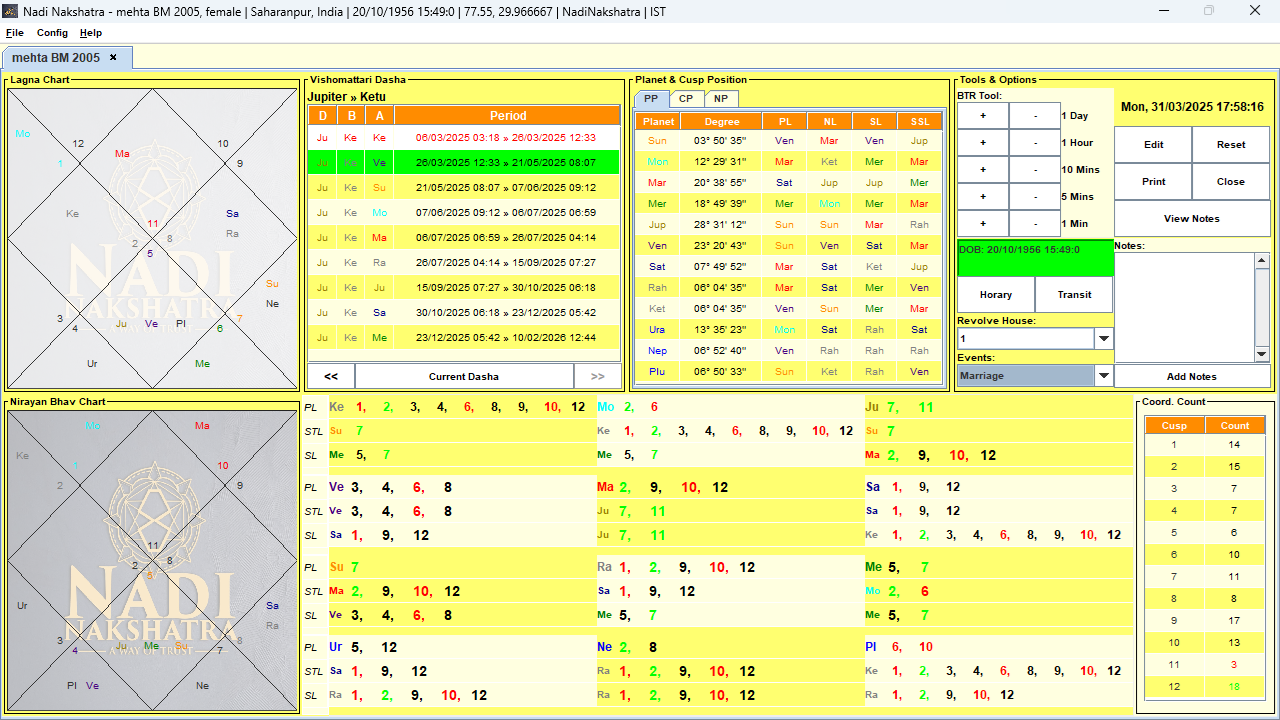Click plus button for 10 Mins
1280x720 pixels.
tap(983, 170)
